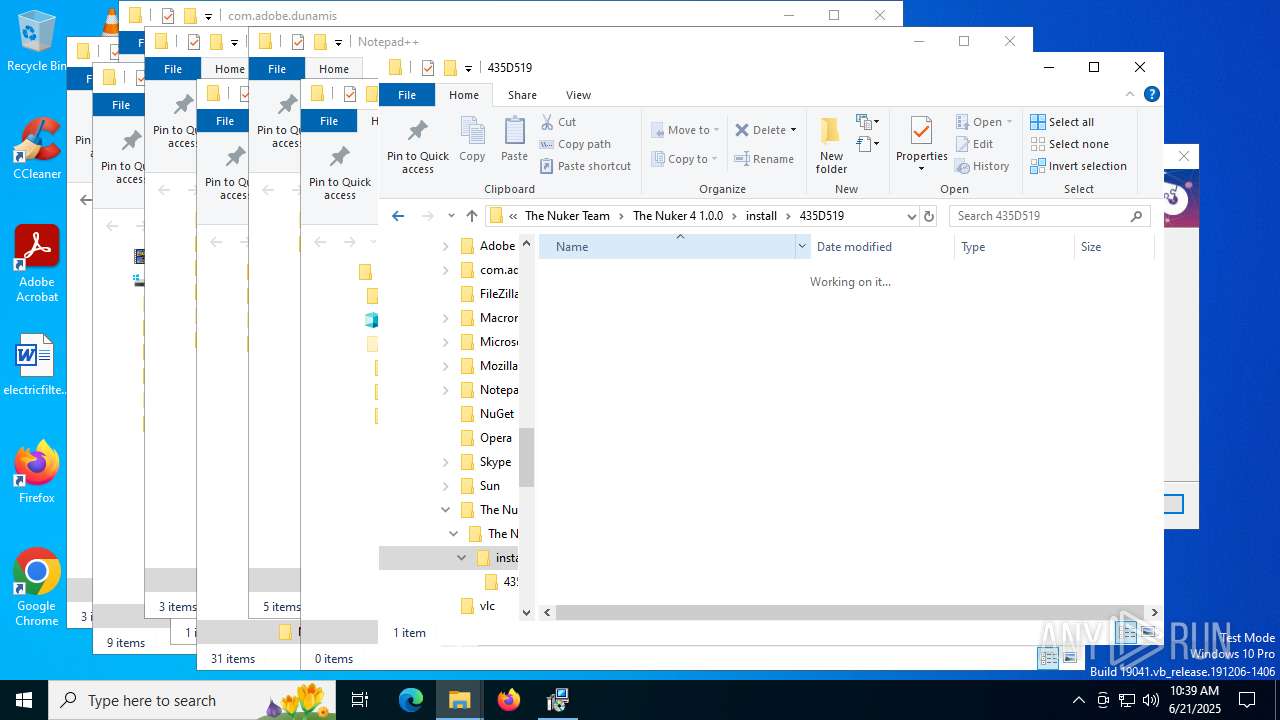Open the Name column filter dropdown
Viewport: 1280px width, 720px height.
[802, 247]
